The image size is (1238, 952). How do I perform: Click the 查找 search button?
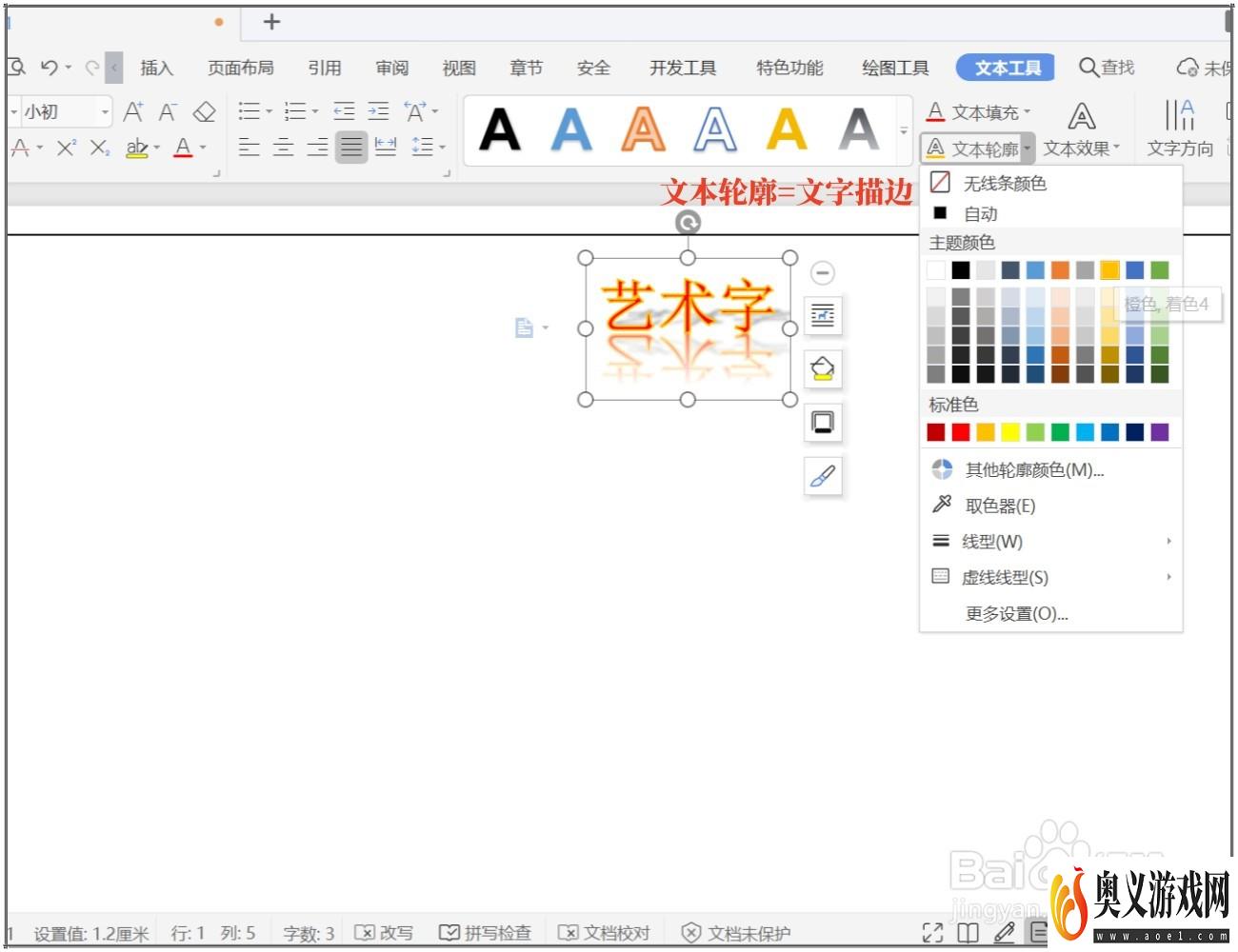tap(1107, 68)
